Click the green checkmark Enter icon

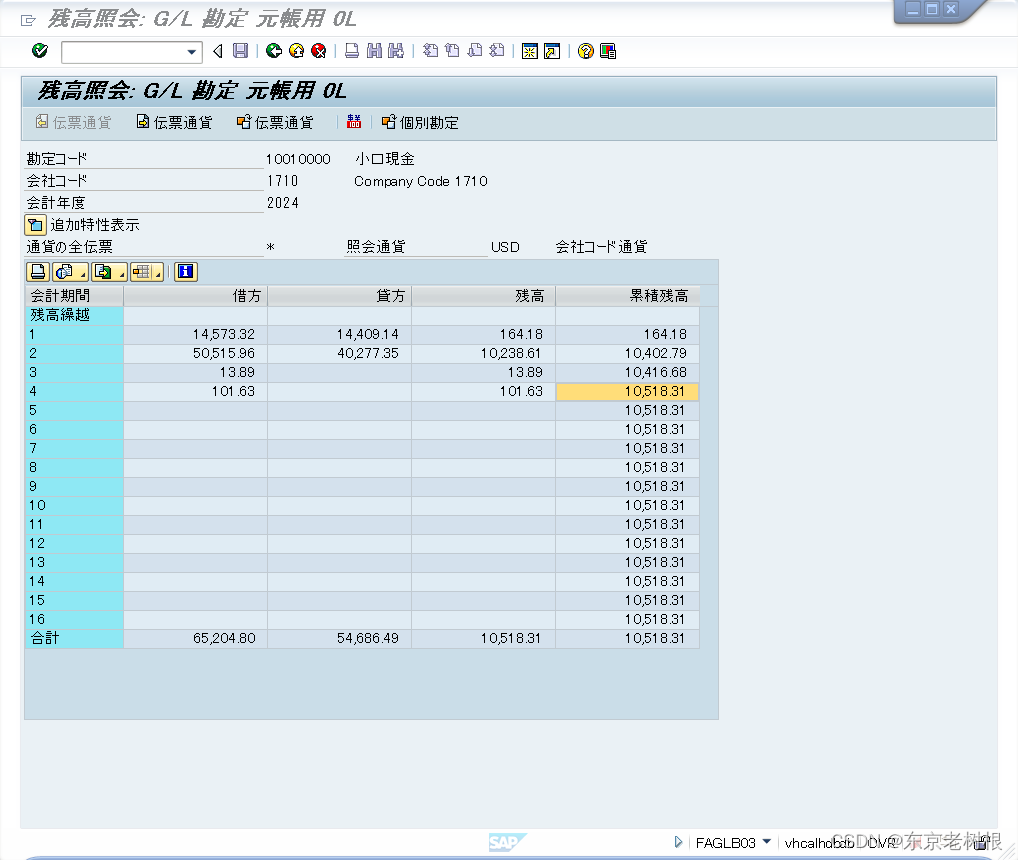click(x=40, y=51)
